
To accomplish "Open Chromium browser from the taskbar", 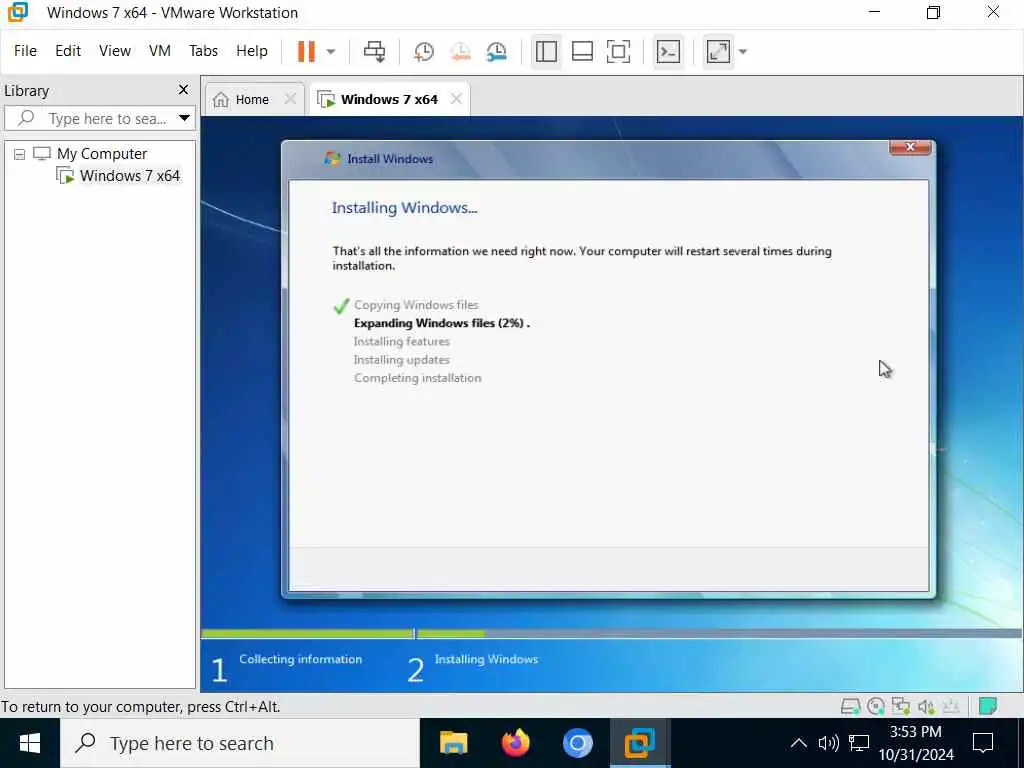I will [577, 743].
